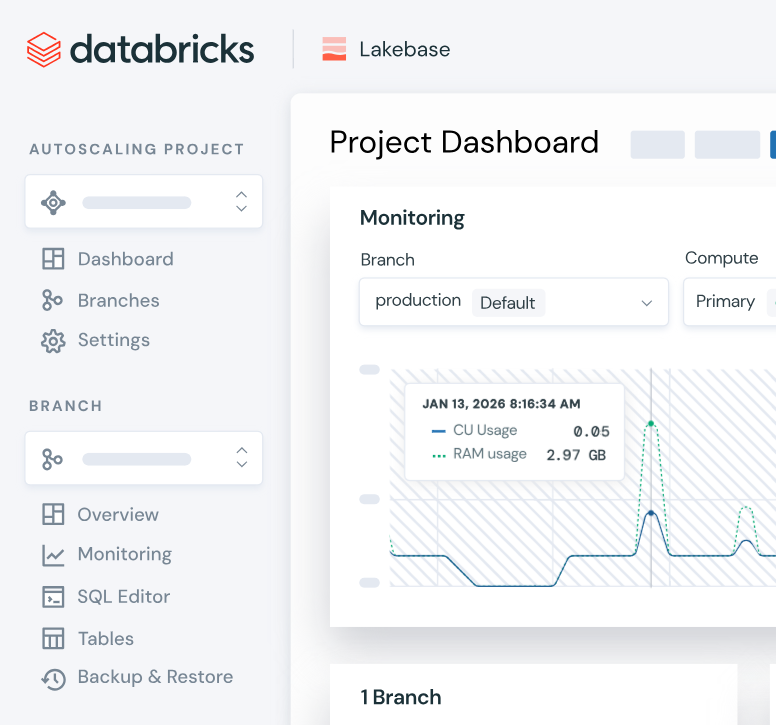
Task: Click the Lakebase product label
Action: pyautogui.click(x=405, y=49)
